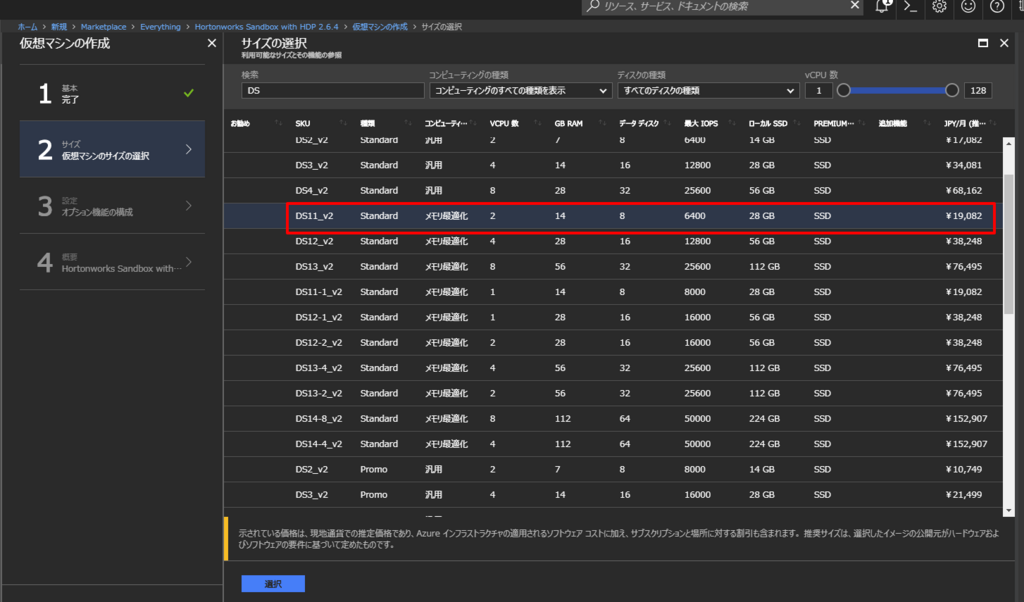The image size is (1024, 602).
Task: Sort by the VCPU count column
Action: (x=504, y=123)
